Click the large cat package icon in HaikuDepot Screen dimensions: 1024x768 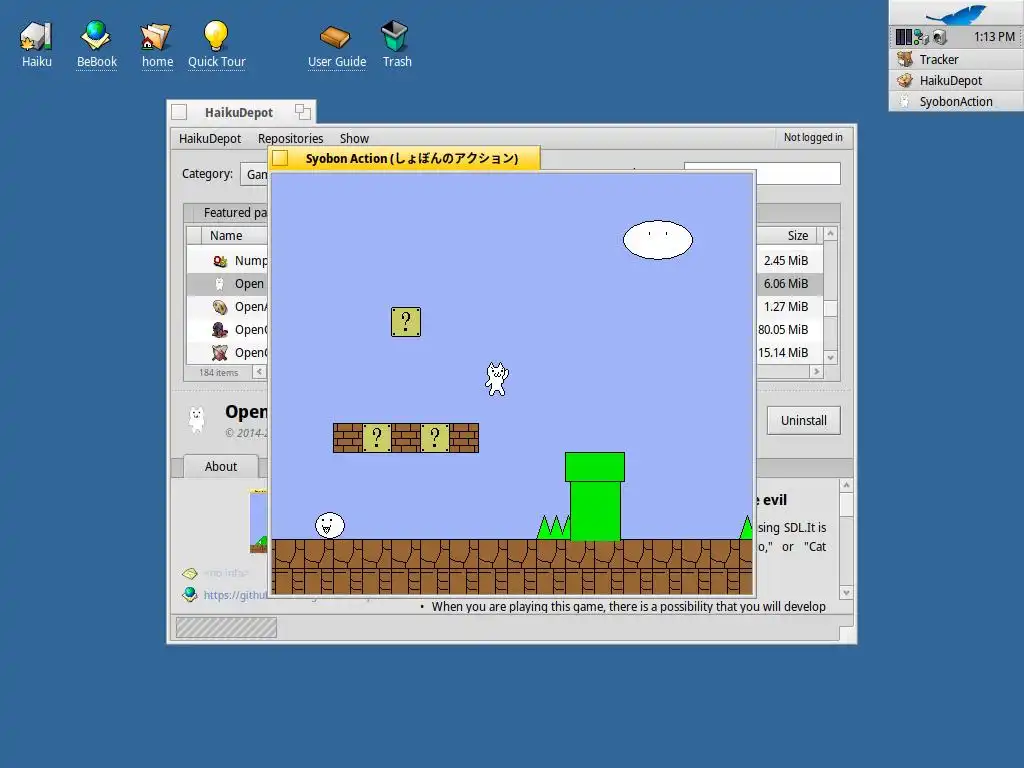tap(197, 419)
